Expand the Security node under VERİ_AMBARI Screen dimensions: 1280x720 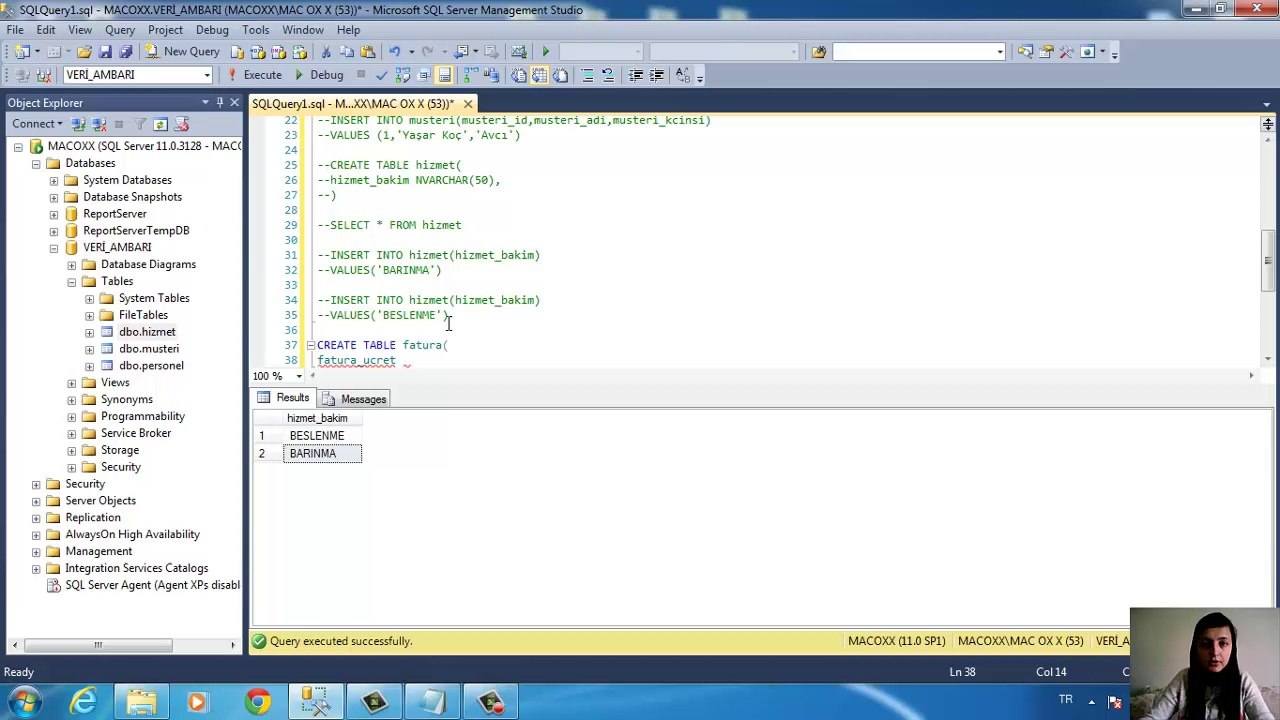tap(72, 467)
